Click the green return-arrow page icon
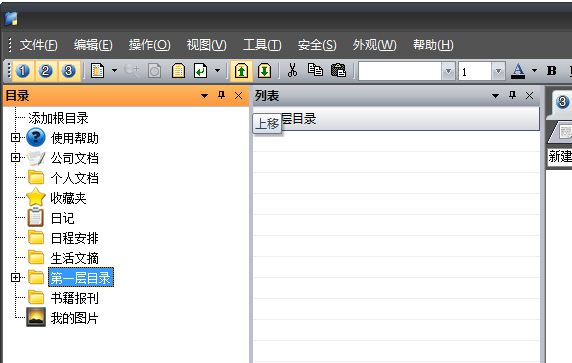 click(201, 71)
